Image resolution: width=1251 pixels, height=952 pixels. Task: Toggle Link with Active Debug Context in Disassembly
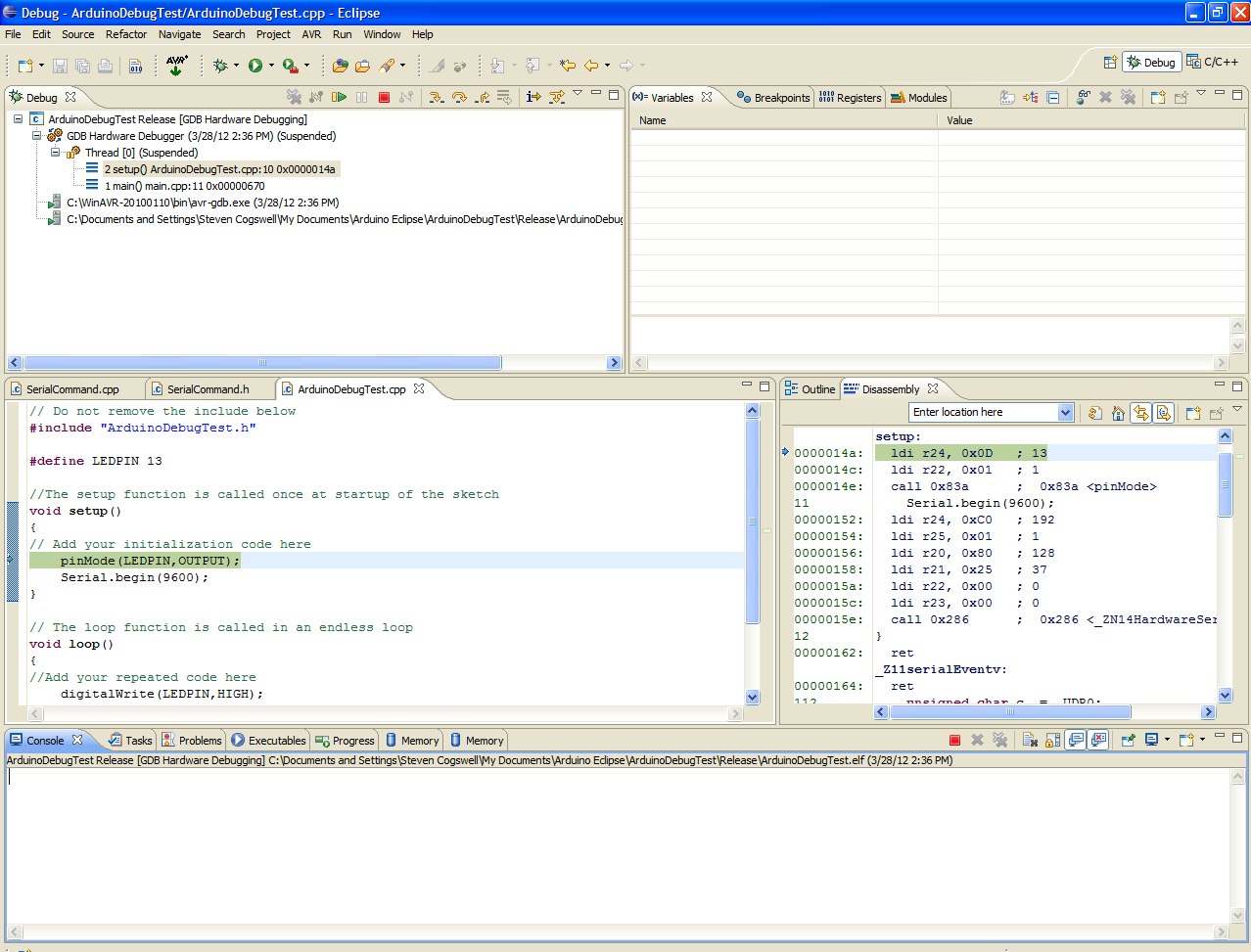coord(1140,413)
